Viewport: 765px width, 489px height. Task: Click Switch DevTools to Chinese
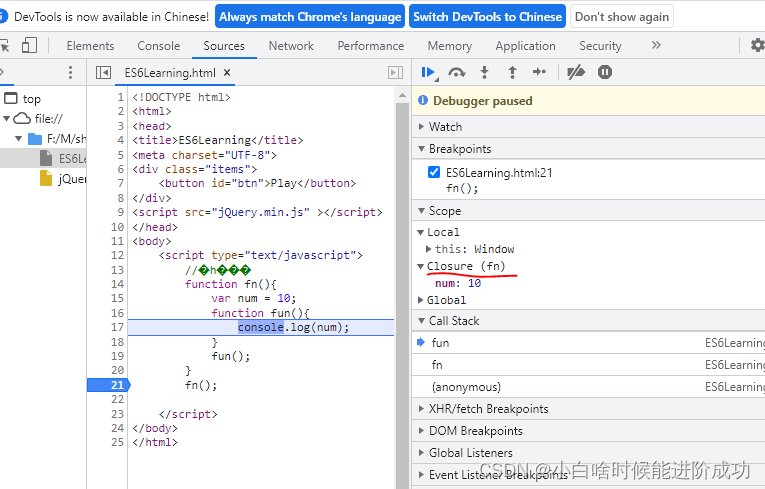point(487,17)
